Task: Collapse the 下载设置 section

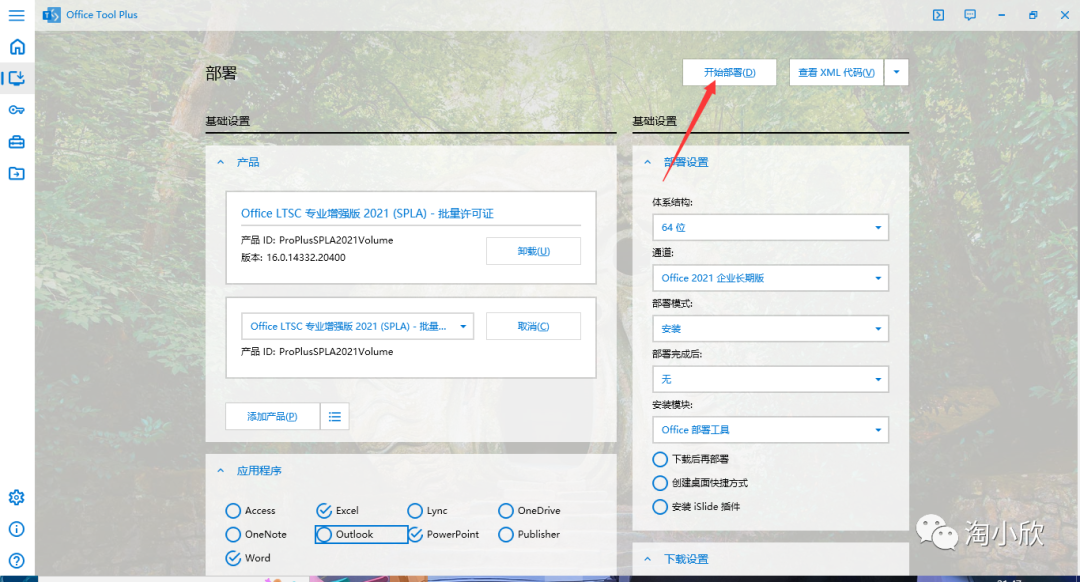Action: [647, 559]
